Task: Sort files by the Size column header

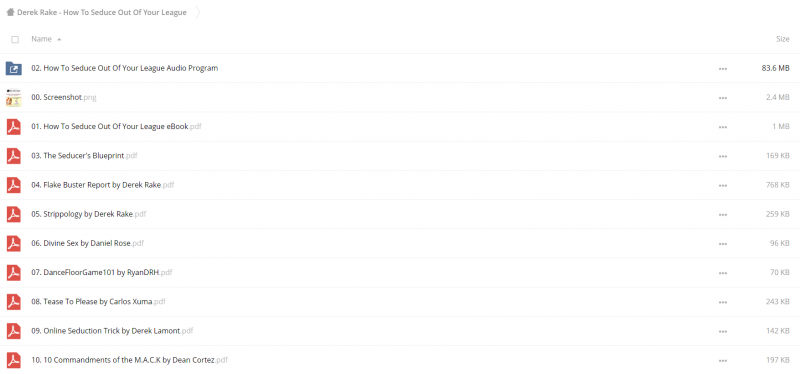Action: pos(783,39)
